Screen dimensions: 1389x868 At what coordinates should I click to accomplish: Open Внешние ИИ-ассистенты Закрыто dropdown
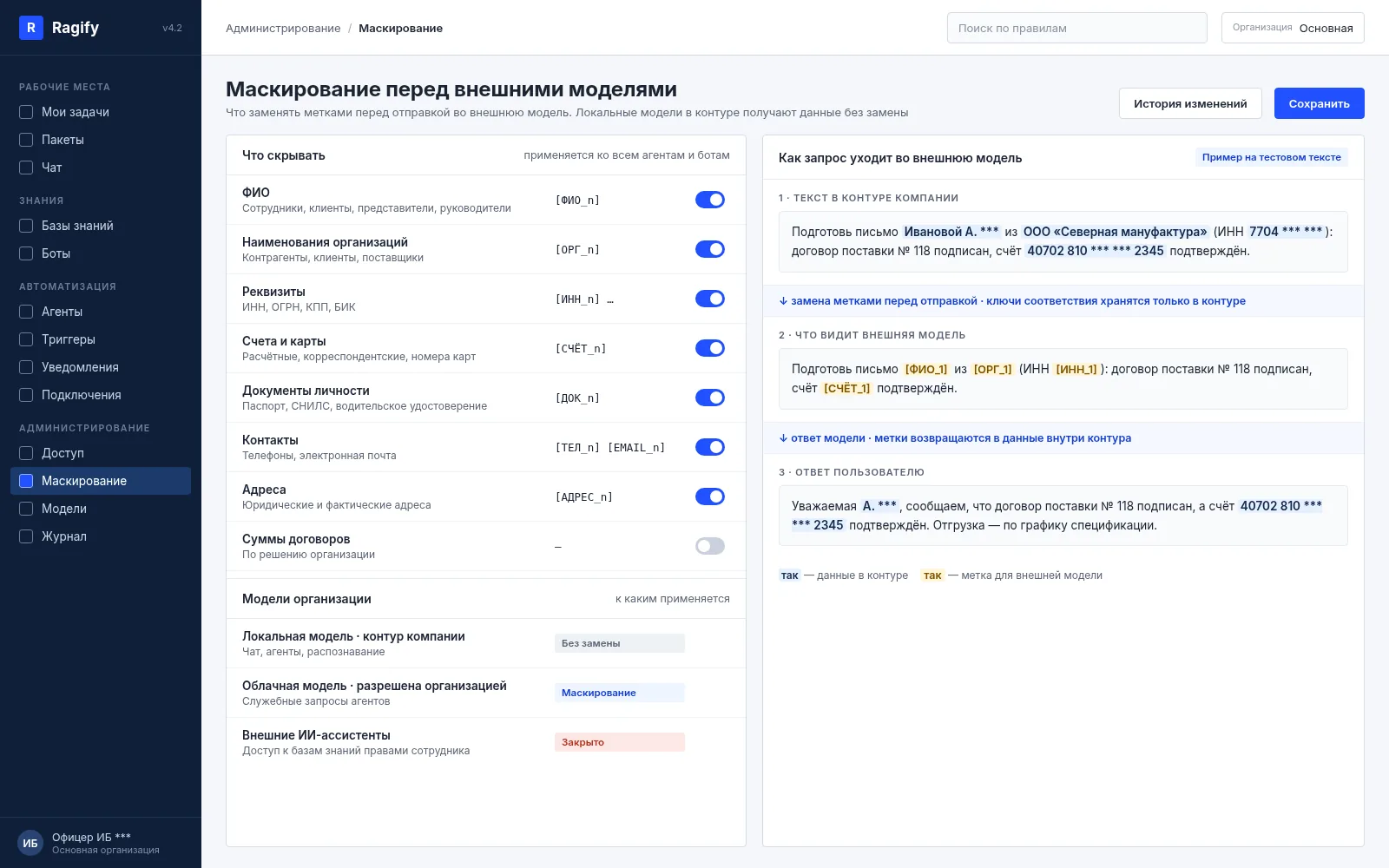[620, 742]
